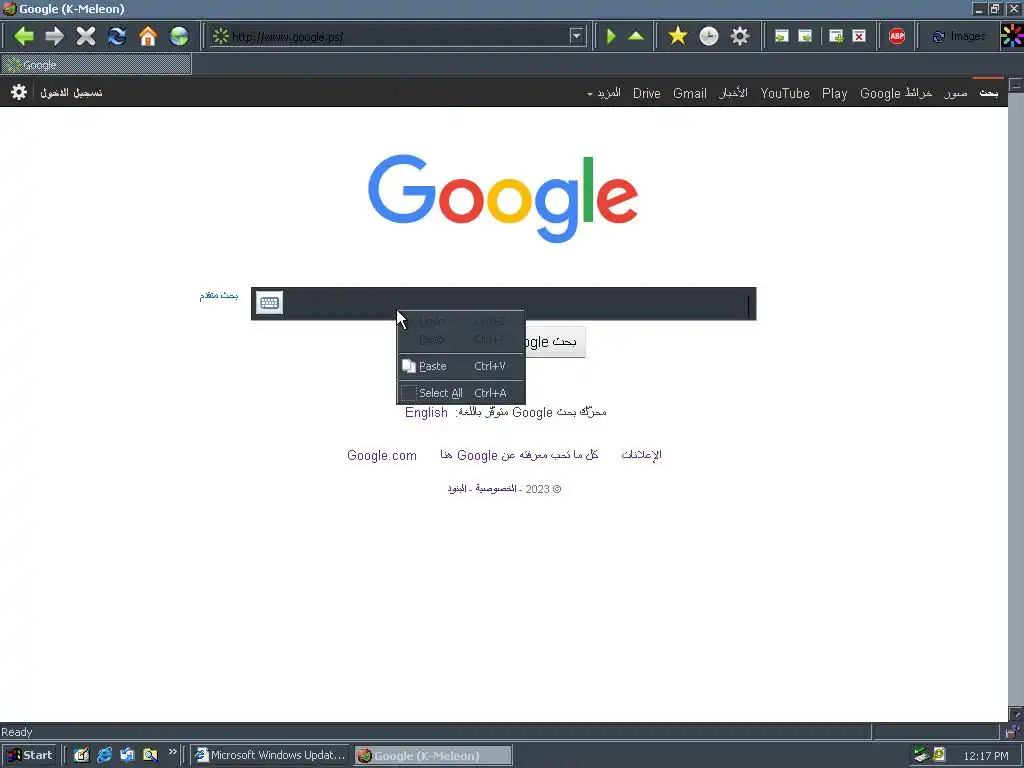Click the K-Meleon throbber logo
Image resolution: width=1024 pixels, height=768 pixels.
(1012, 36)
